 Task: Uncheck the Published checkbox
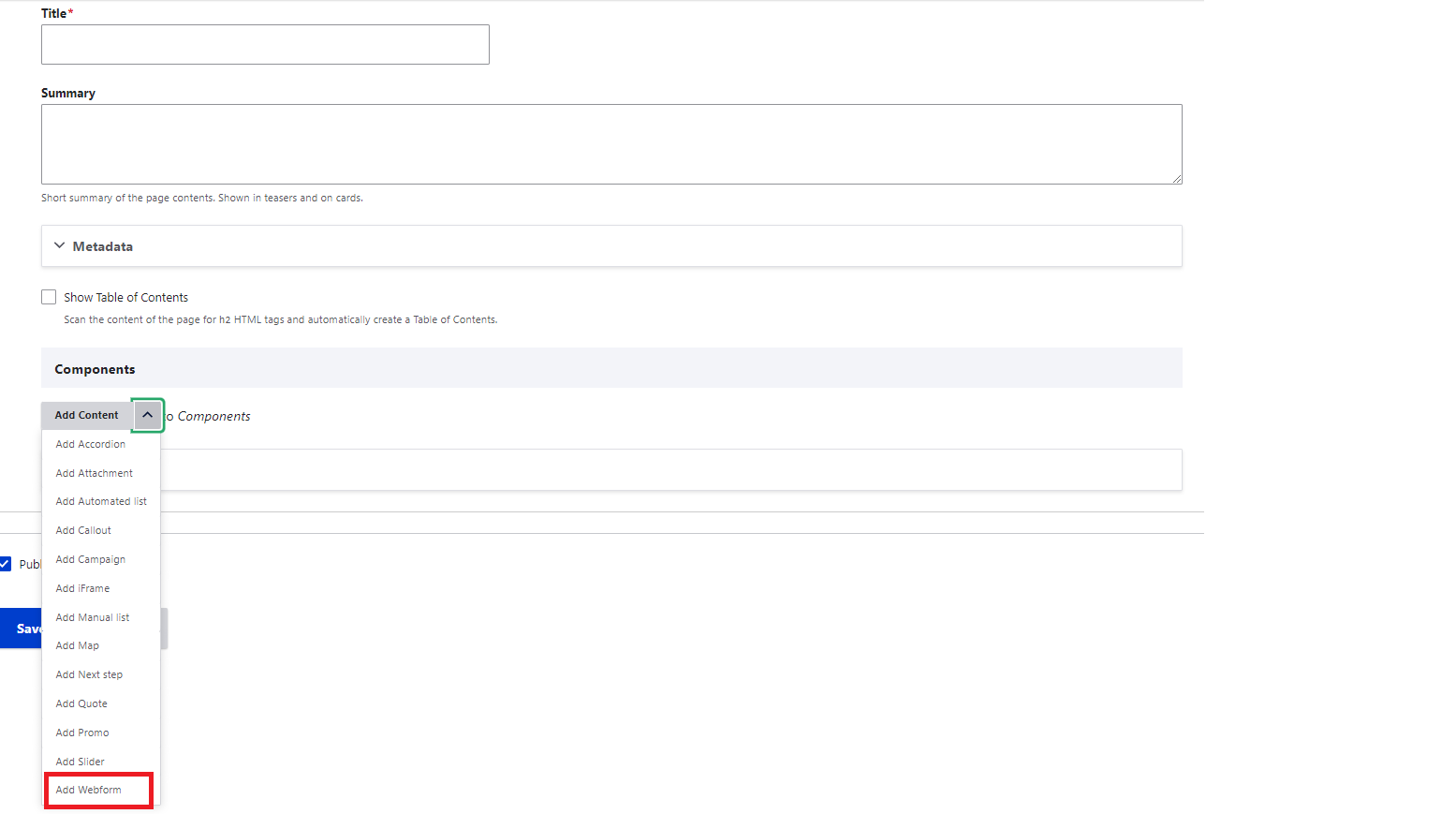click(6, 564)
